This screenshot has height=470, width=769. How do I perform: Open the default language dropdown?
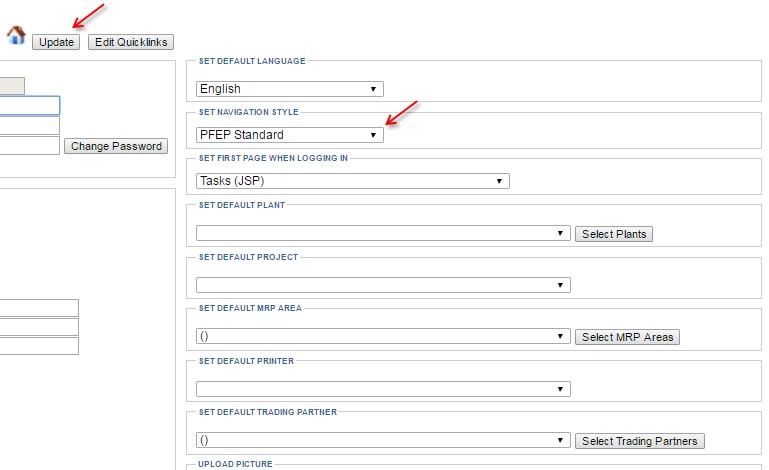coord(290,89)
